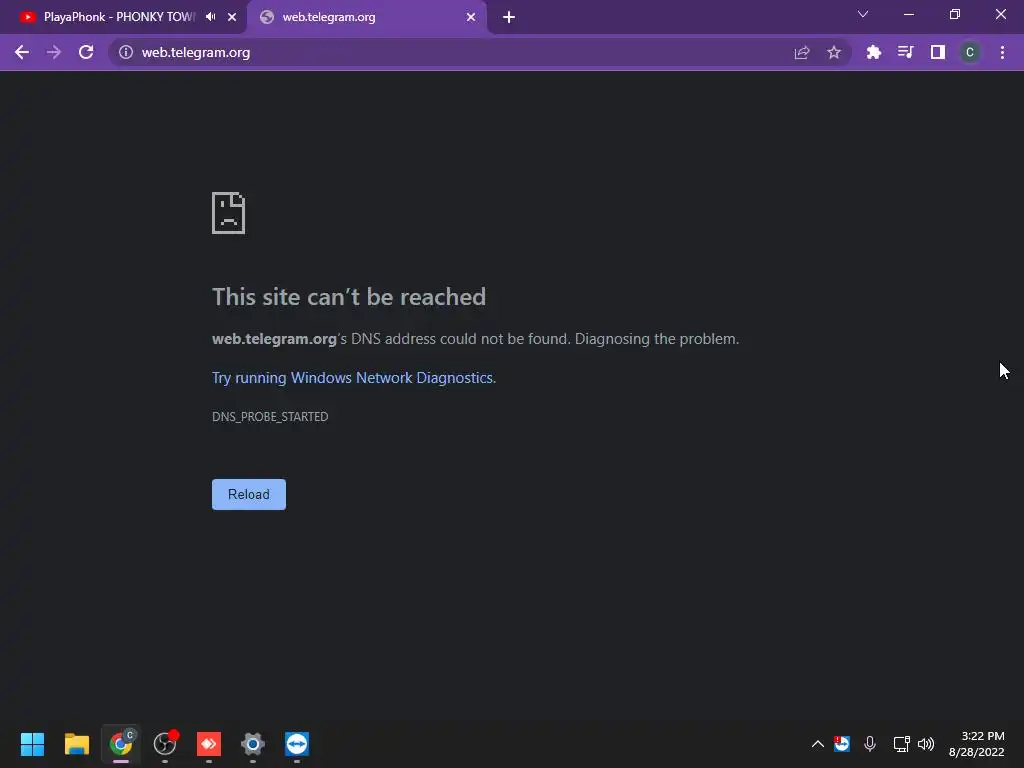Screen dimensions: 1024x768
Task: Open the network status tray icon
Action: [901, 744]
